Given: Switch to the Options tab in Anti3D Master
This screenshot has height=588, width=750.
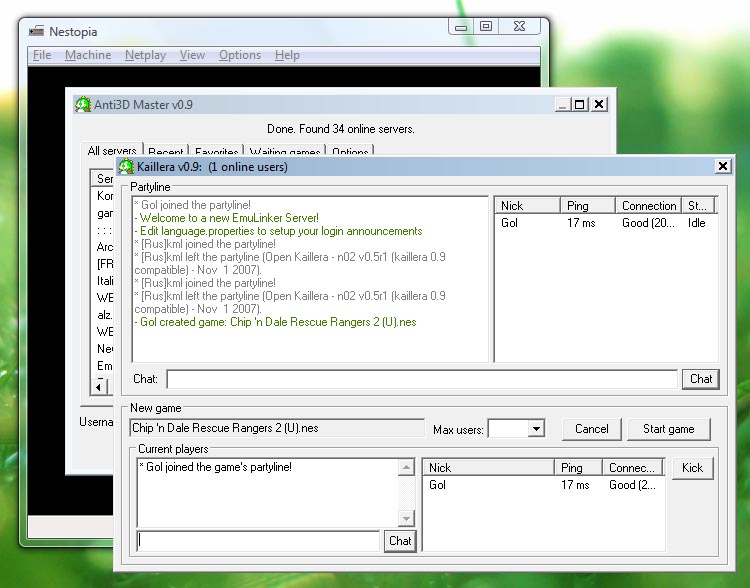Looking at the screenshot, I should coord(350,151).
